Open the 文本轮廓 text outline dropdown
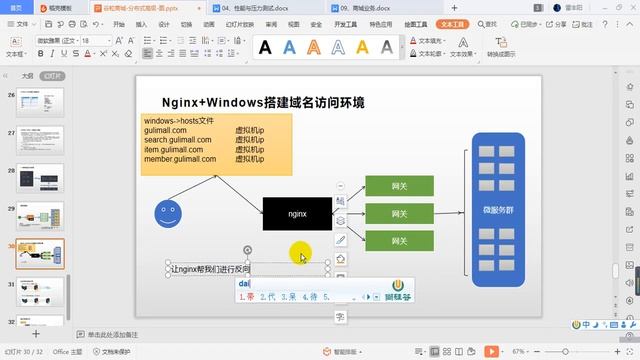 (427, 53)
